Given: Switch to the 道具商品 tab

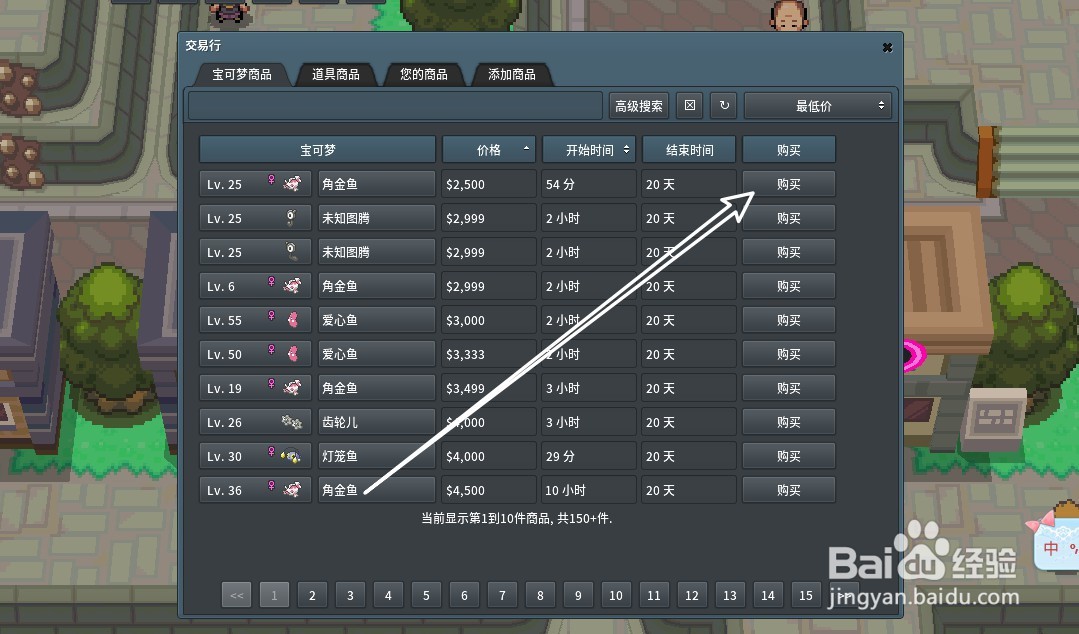Looking at the screenshot, I should (336, 74).
